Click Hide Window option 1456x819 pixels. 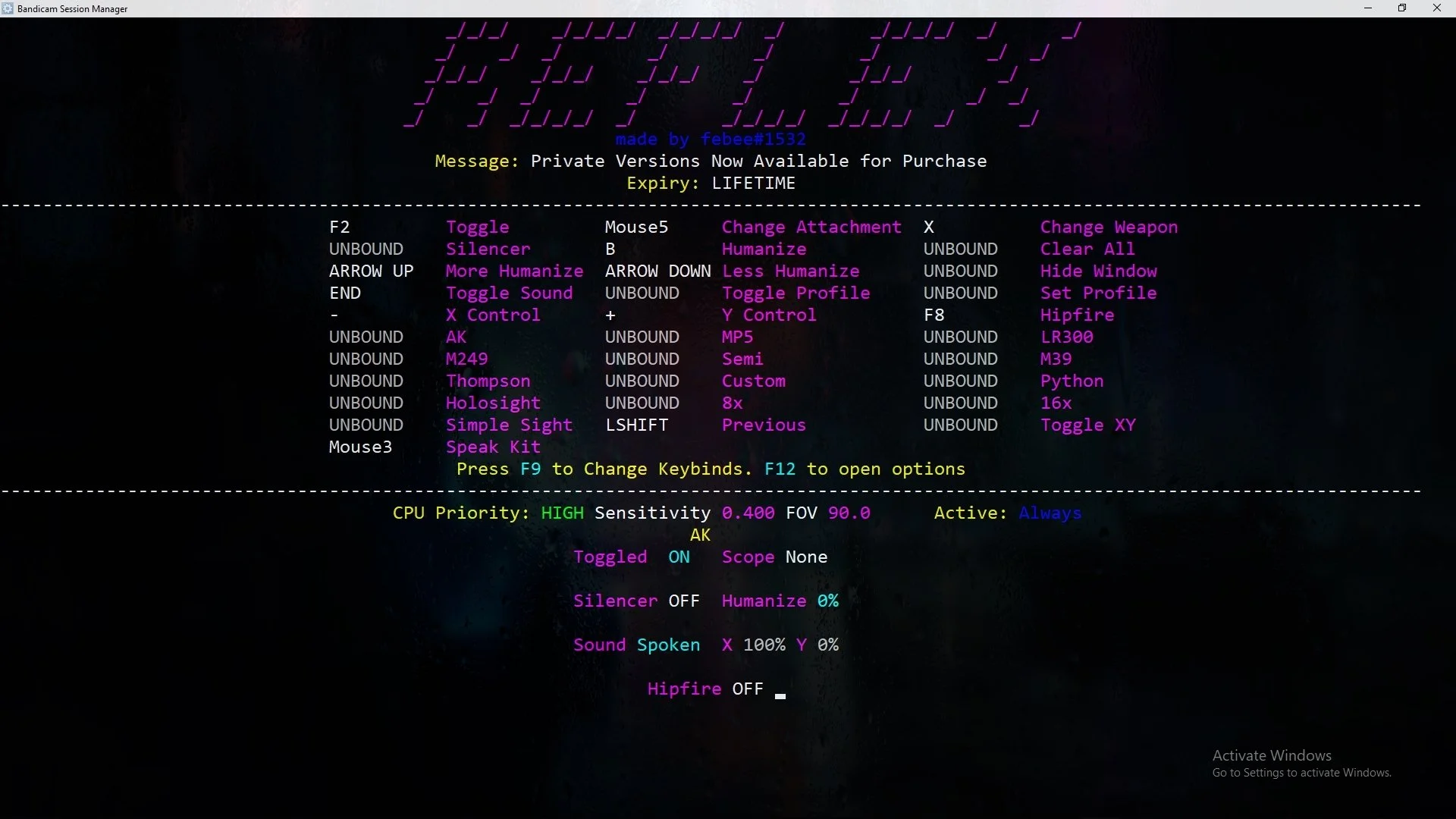1099,271
